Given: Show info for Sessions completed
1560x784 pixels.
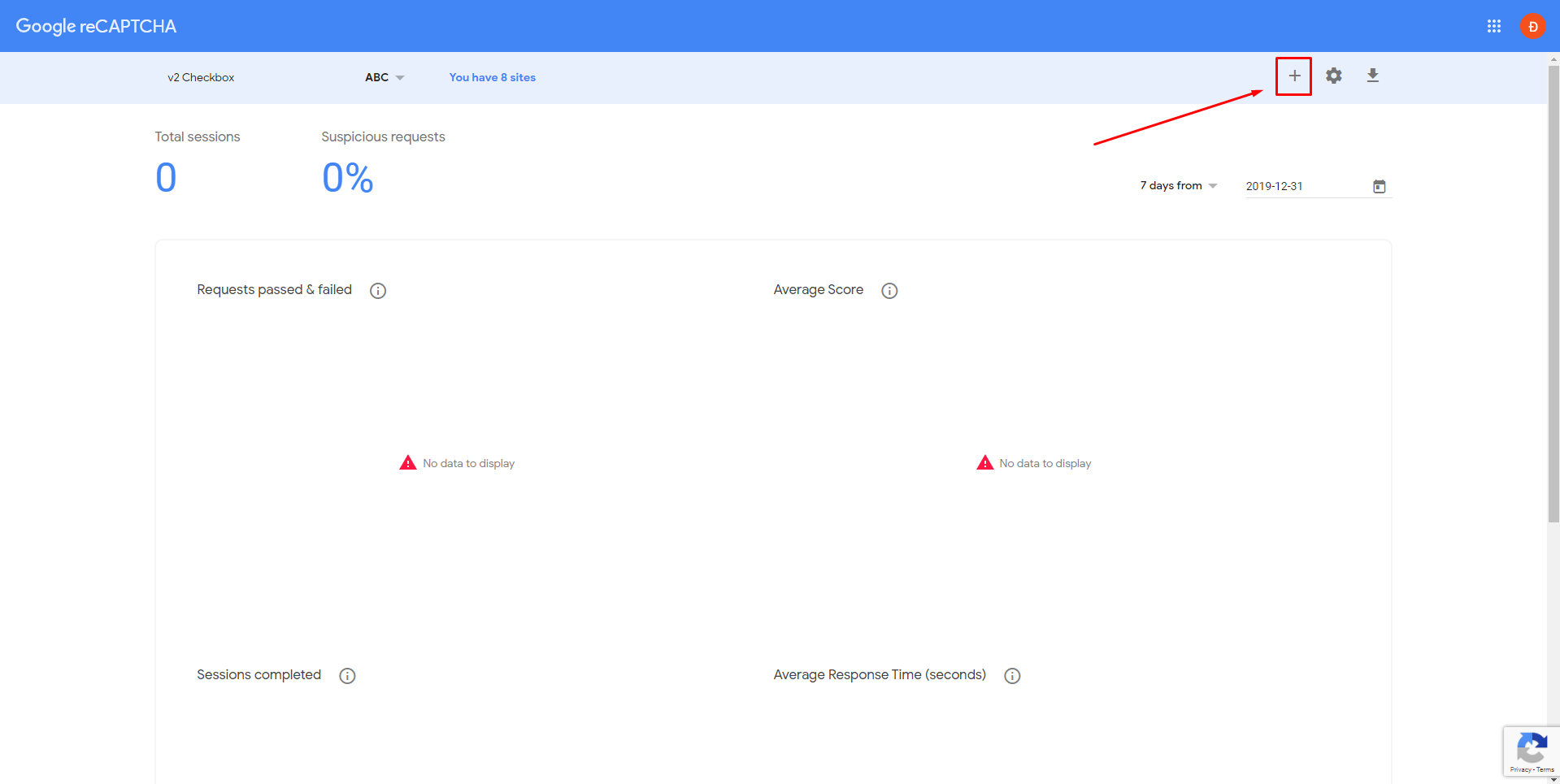Looking at the screenshot, I should click(x=347, y=676).
